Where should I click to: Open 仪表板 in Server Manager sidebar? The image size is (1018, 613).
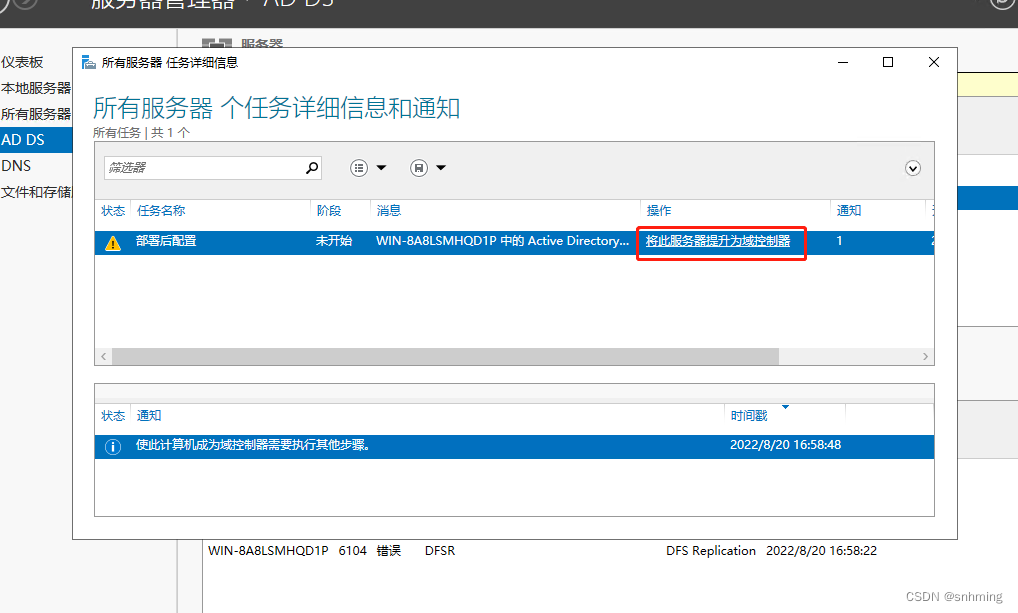[22, 62]
